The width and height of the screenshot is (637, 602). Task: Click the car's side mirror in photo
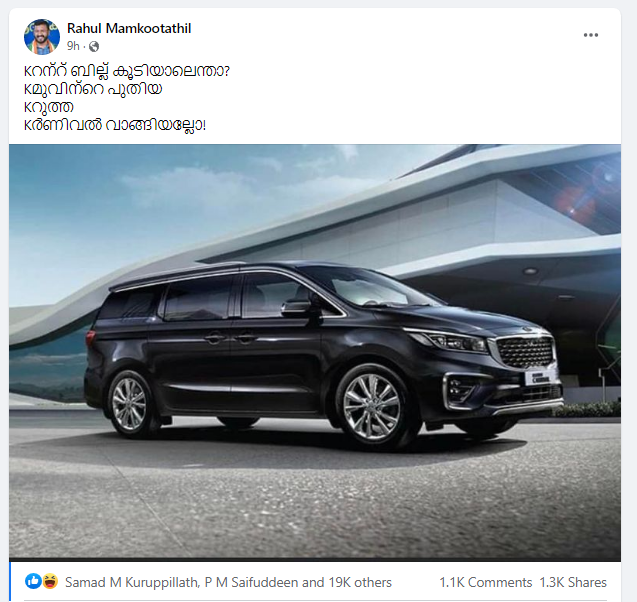pyautogui.click(x=296, y=308)
